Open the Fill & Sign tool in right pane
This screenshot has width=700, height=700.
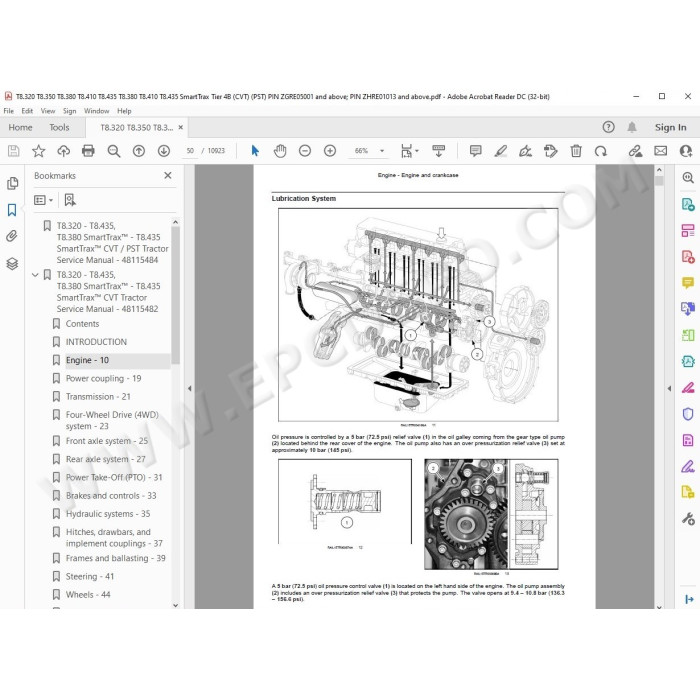tap(688, 388)
